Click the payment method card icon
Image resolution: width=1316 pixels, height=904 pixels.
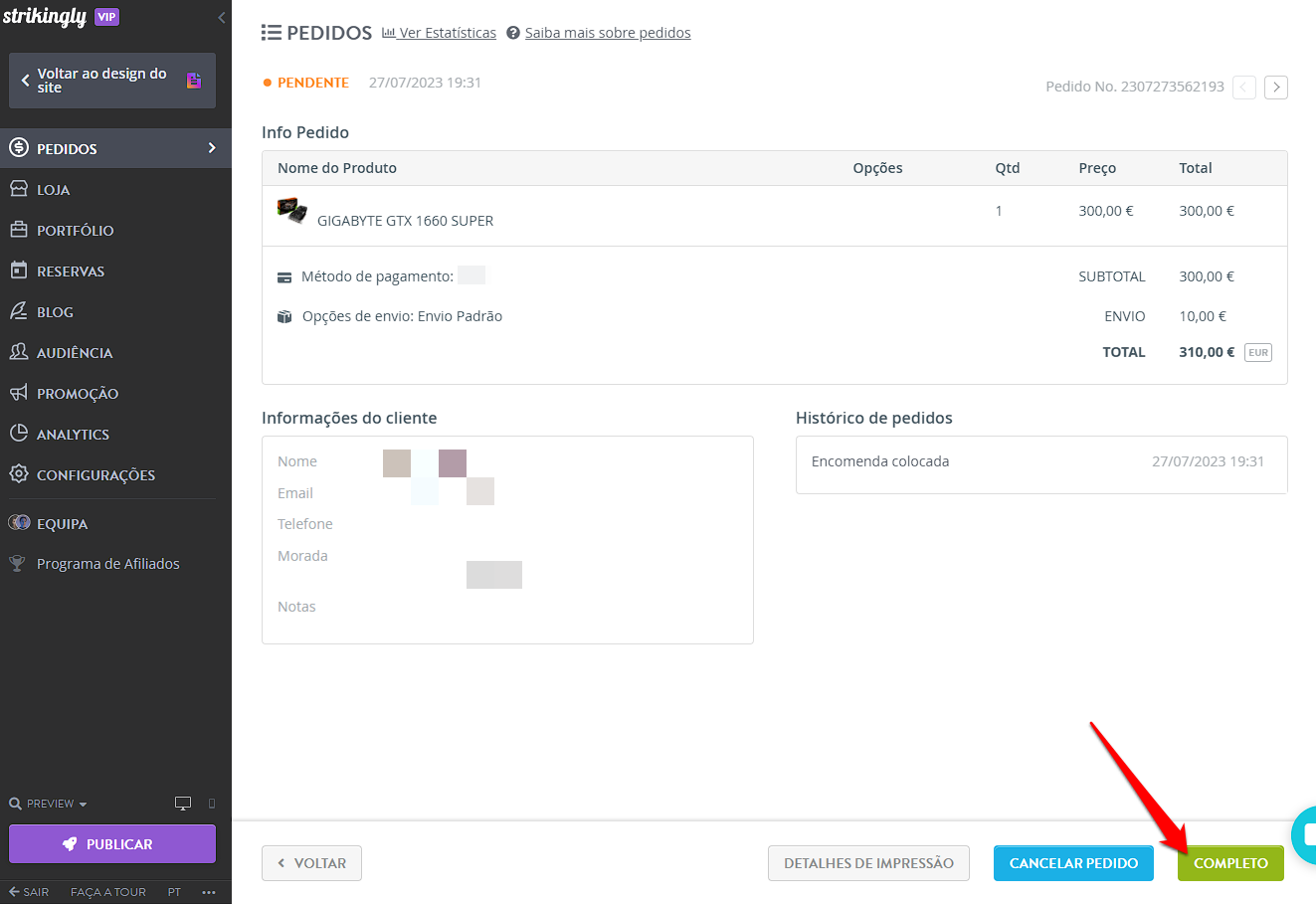pos(284,277)
